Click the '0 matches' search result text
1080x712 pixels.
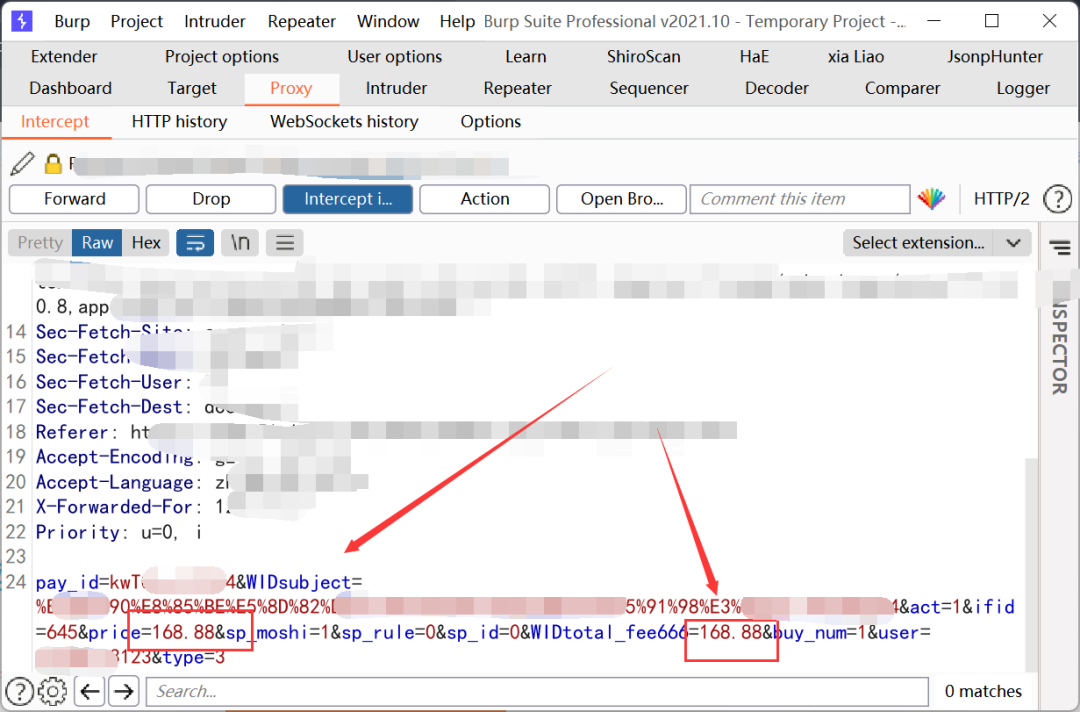pos(983,691)
